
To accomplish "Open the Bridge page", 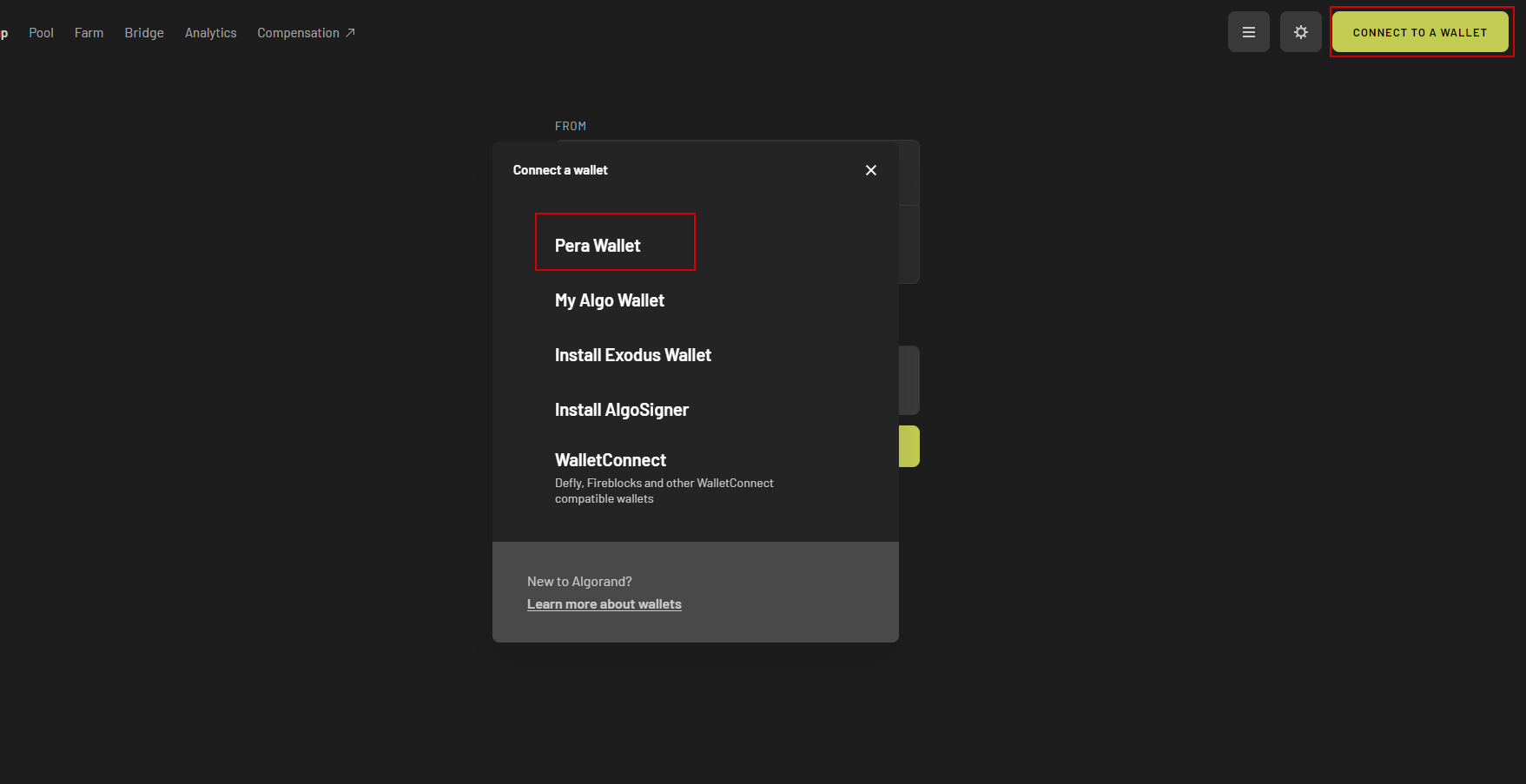I will click(144, 33).
